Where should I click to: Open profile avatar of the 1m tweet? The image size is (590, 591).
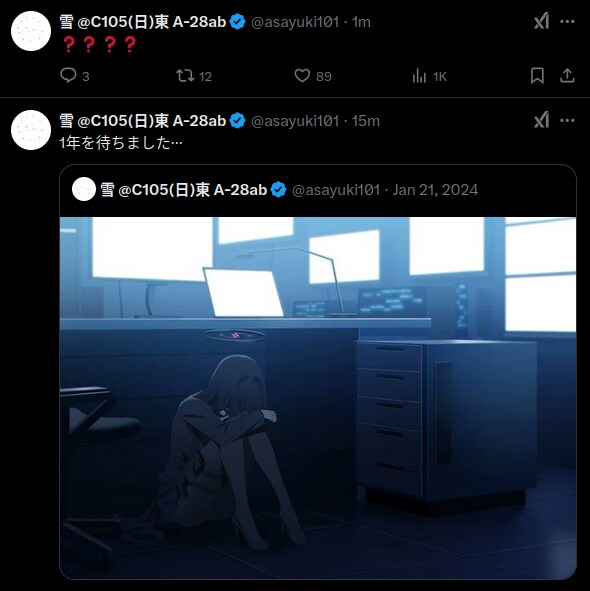[x=31, y=31]
